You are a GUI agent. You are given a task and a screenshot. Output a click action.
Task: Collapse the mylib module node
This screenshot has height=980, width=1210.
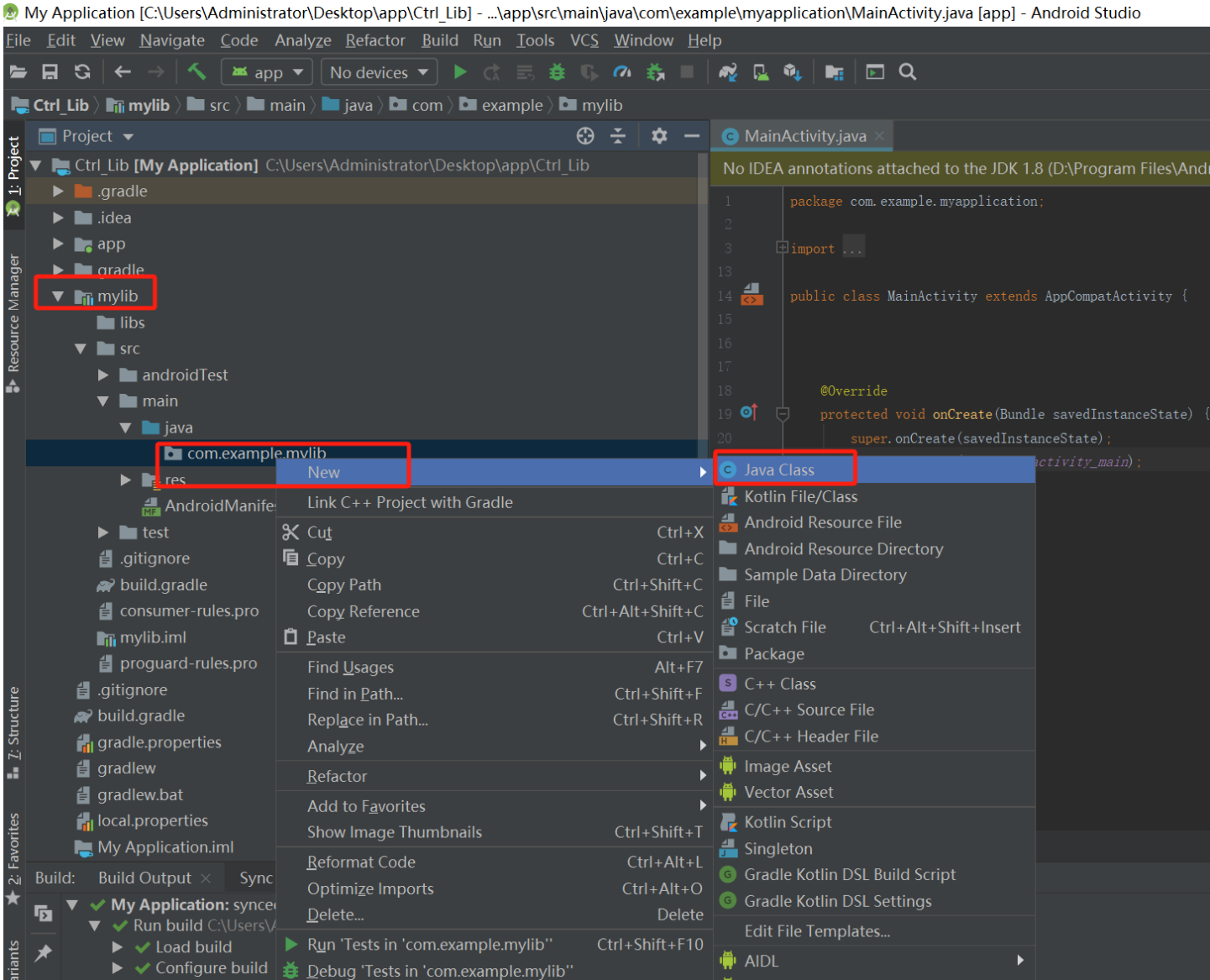[x=58, y=296]
